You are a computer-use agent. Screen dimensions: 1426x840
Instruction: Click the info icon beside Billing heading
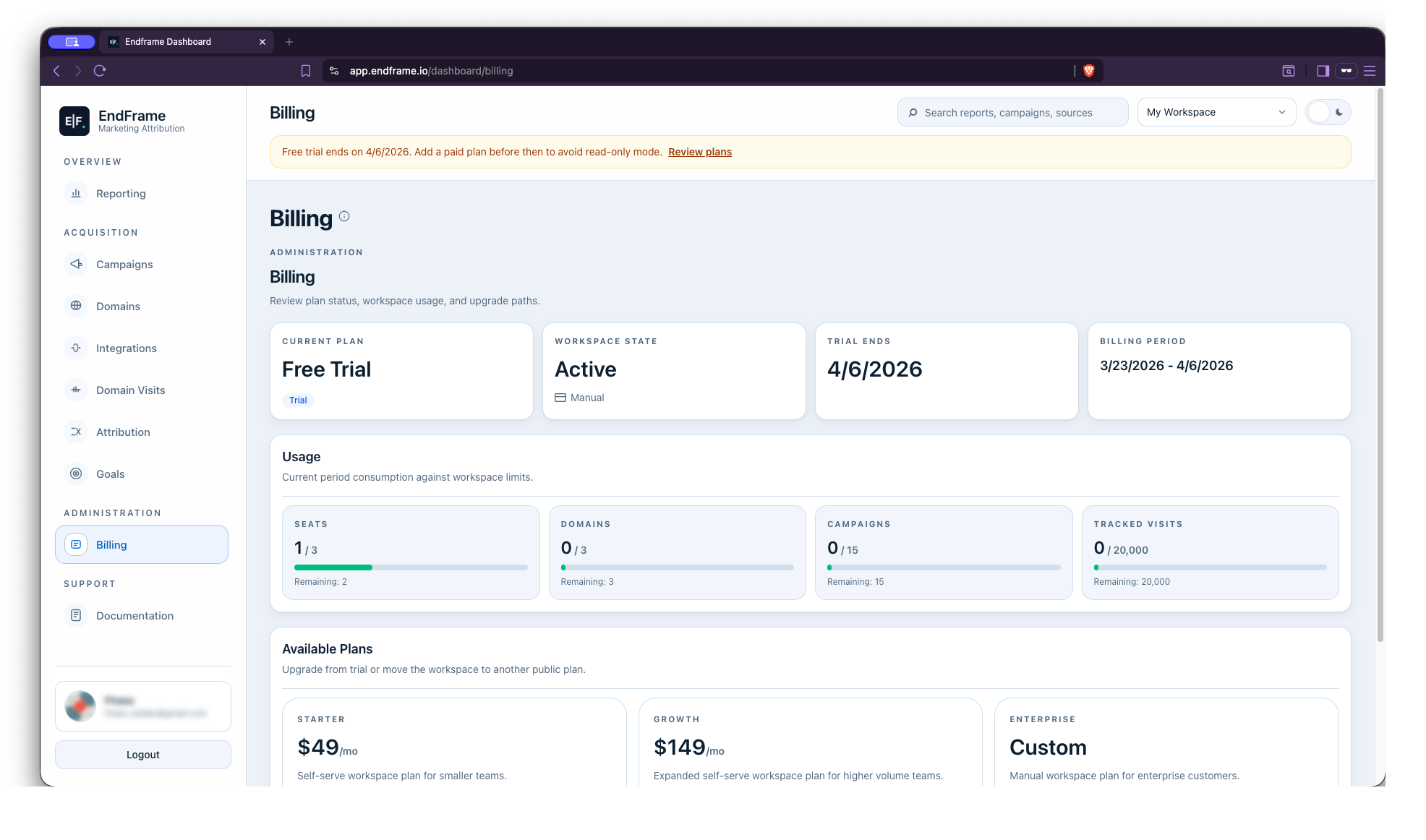pos(344,216)
